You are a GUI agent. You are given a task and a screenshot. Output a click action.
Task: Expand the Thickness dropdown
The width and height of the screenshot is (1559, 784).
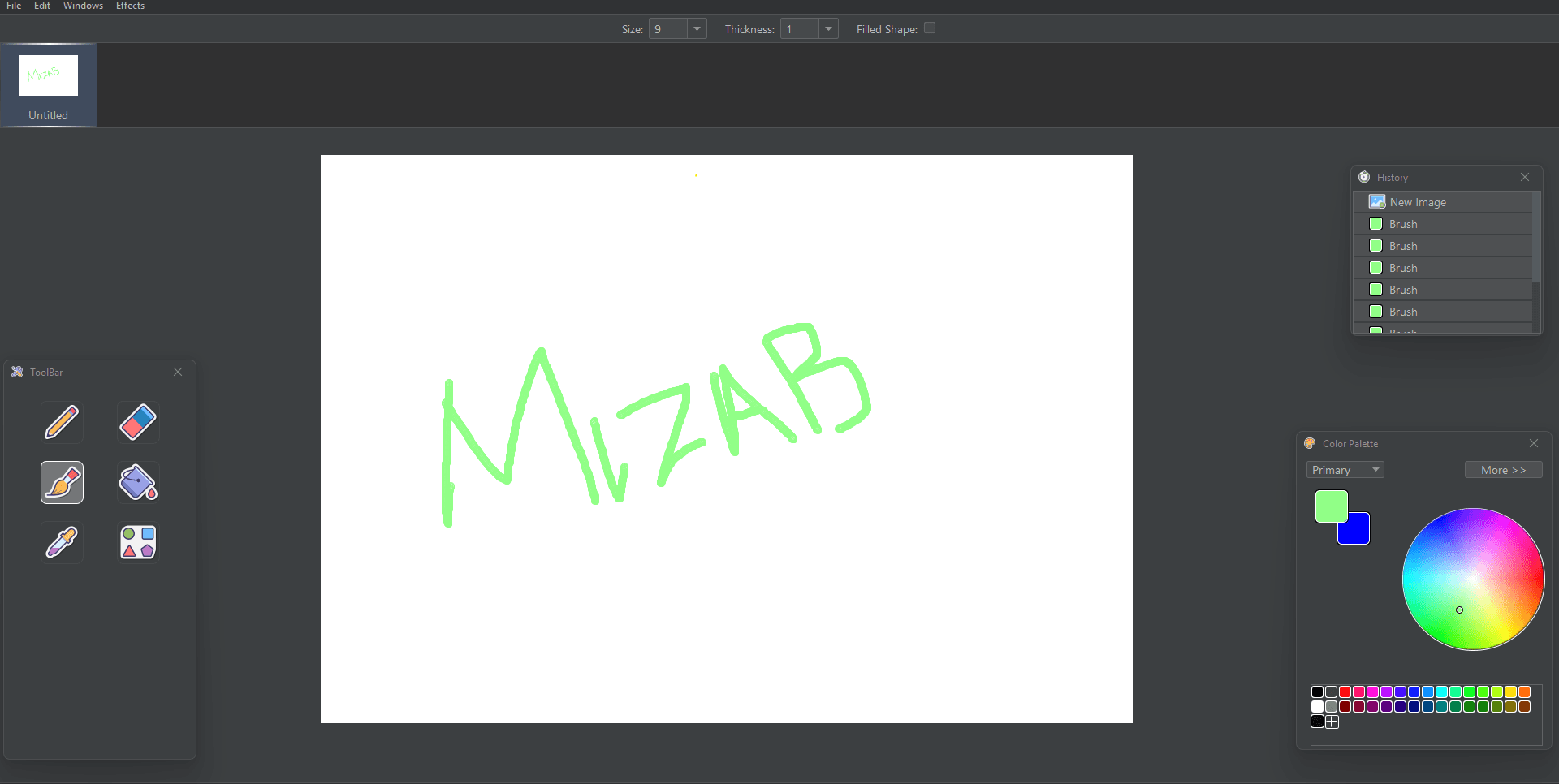click(828, 29)
